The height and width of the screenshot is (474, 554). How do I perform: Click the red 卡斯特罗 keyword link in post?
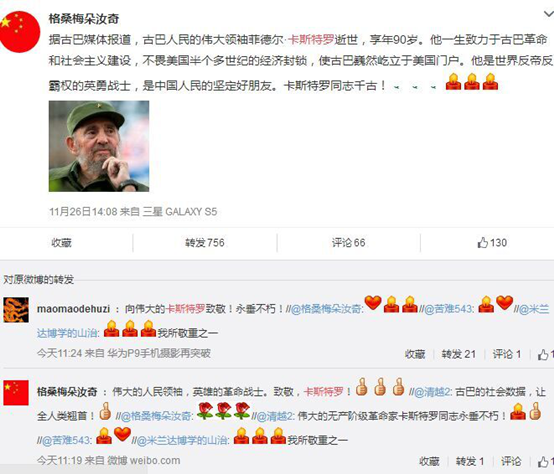[x=311, y=40]
